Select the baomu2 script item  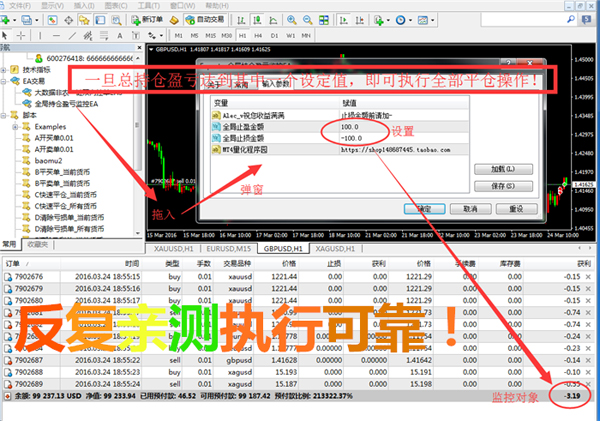pyautogui.click(x=48, y=161)
